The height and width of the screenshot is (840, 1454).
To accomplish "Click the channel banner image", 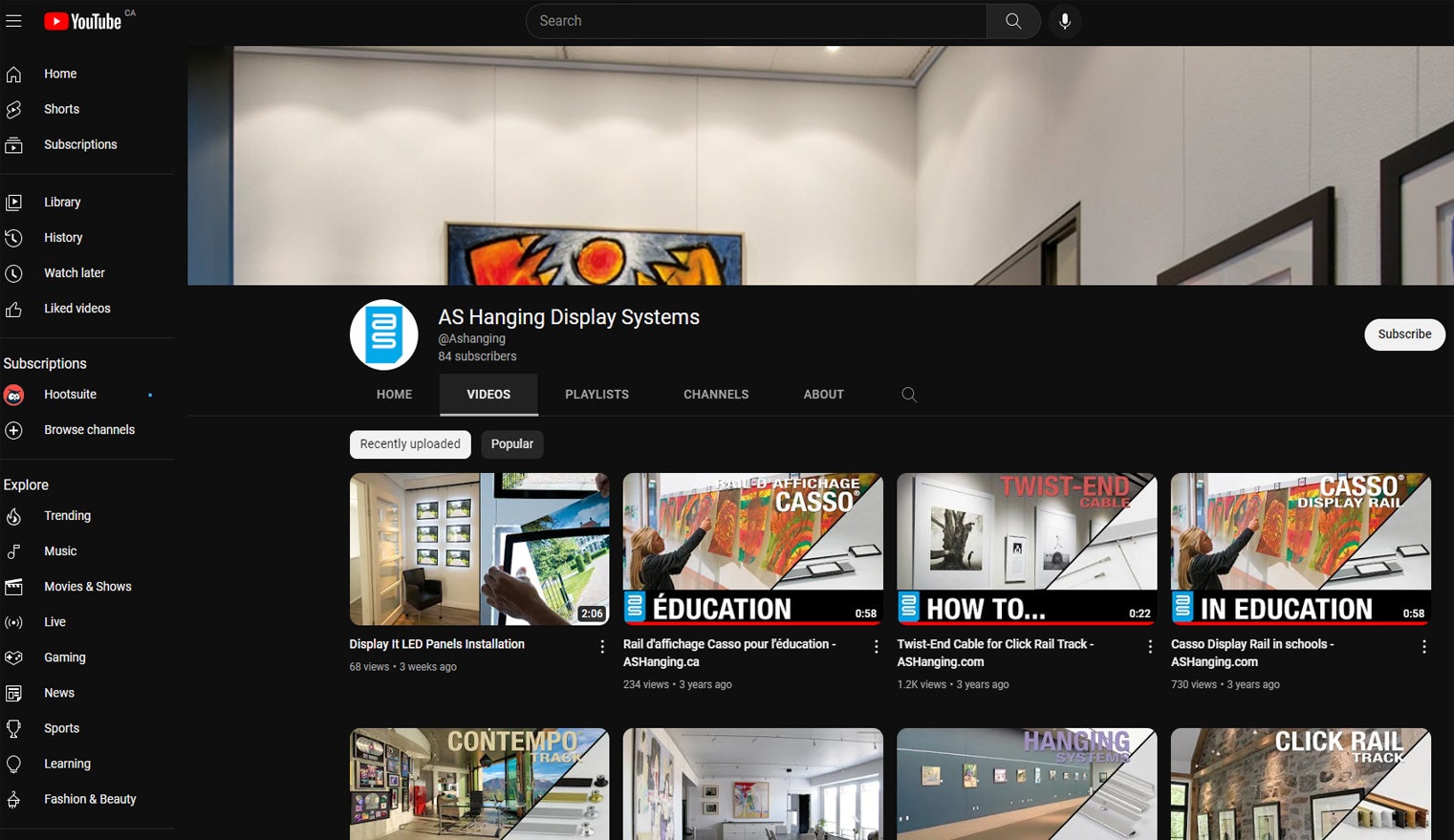I will click(x=820, y=165).
